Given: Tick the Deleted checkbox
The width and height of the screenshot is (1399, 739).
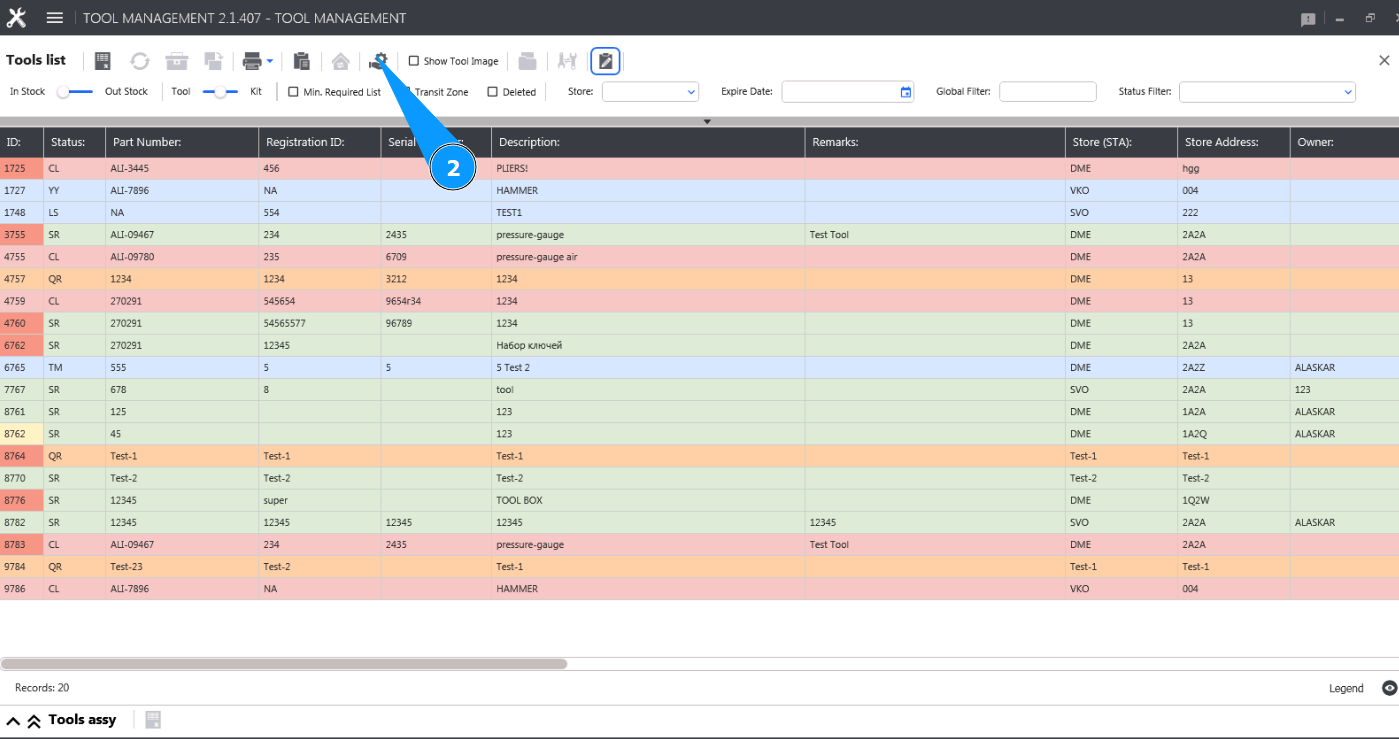Looking at the screenshot, I should click(493, 92).
